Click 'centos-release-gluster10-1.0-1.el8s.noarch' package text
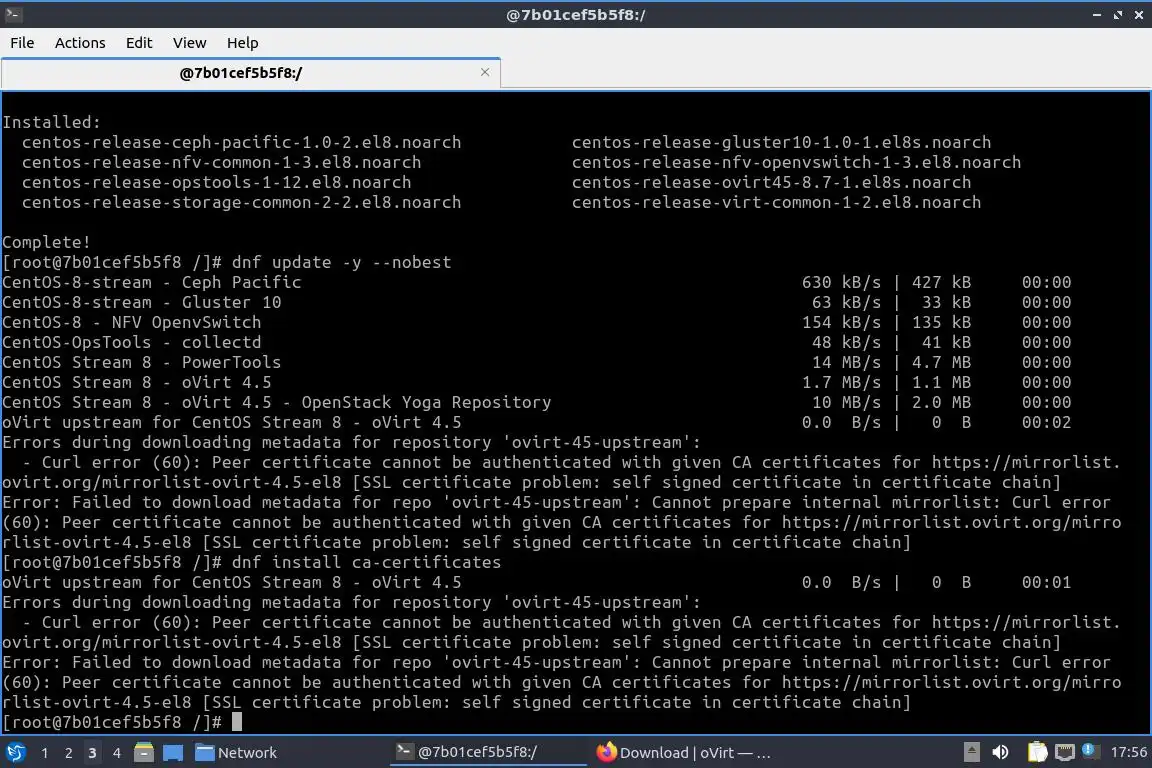This screenshot has height=768, width=1152. tap(782, 143)
